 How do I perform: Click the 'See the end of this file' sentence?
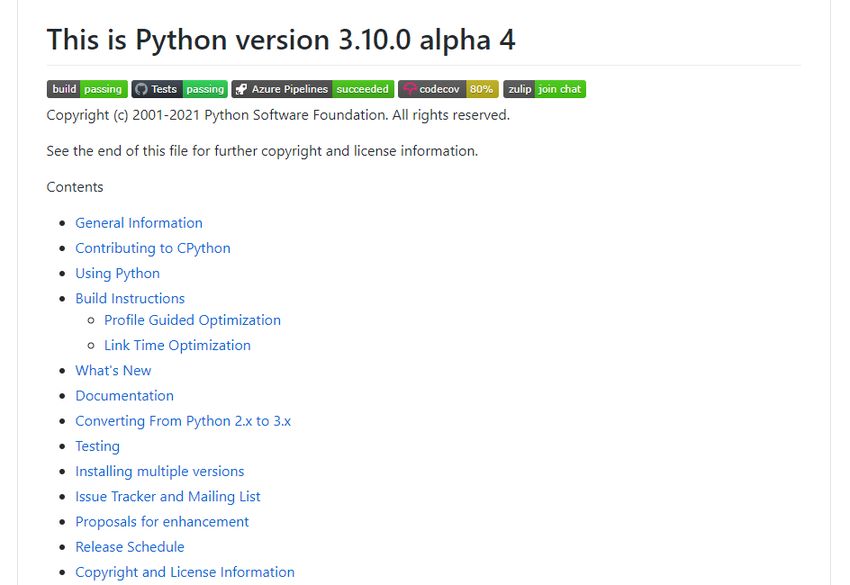point(262,151)
